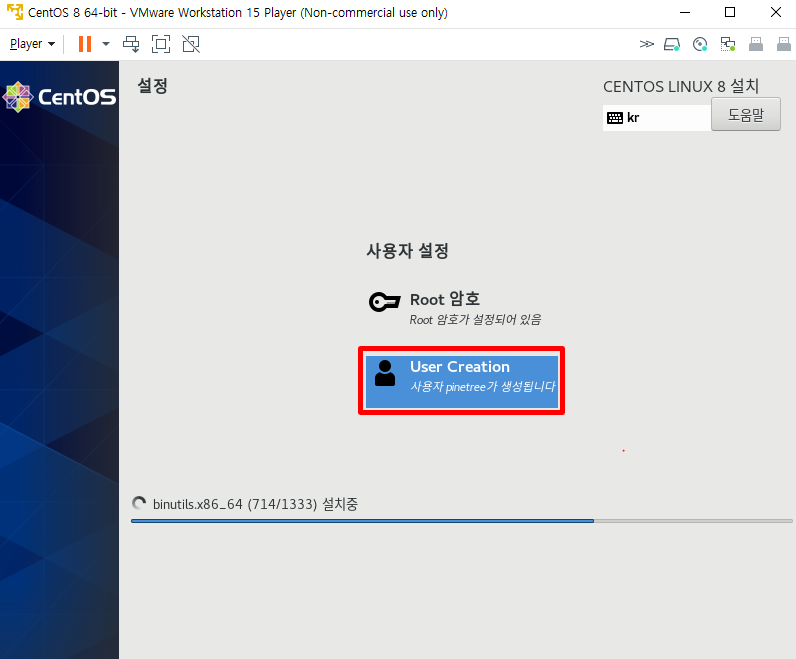Viewport: 796px width, 659px height.
Task: Minimize the VMware Player window
Action: [685, 12]
